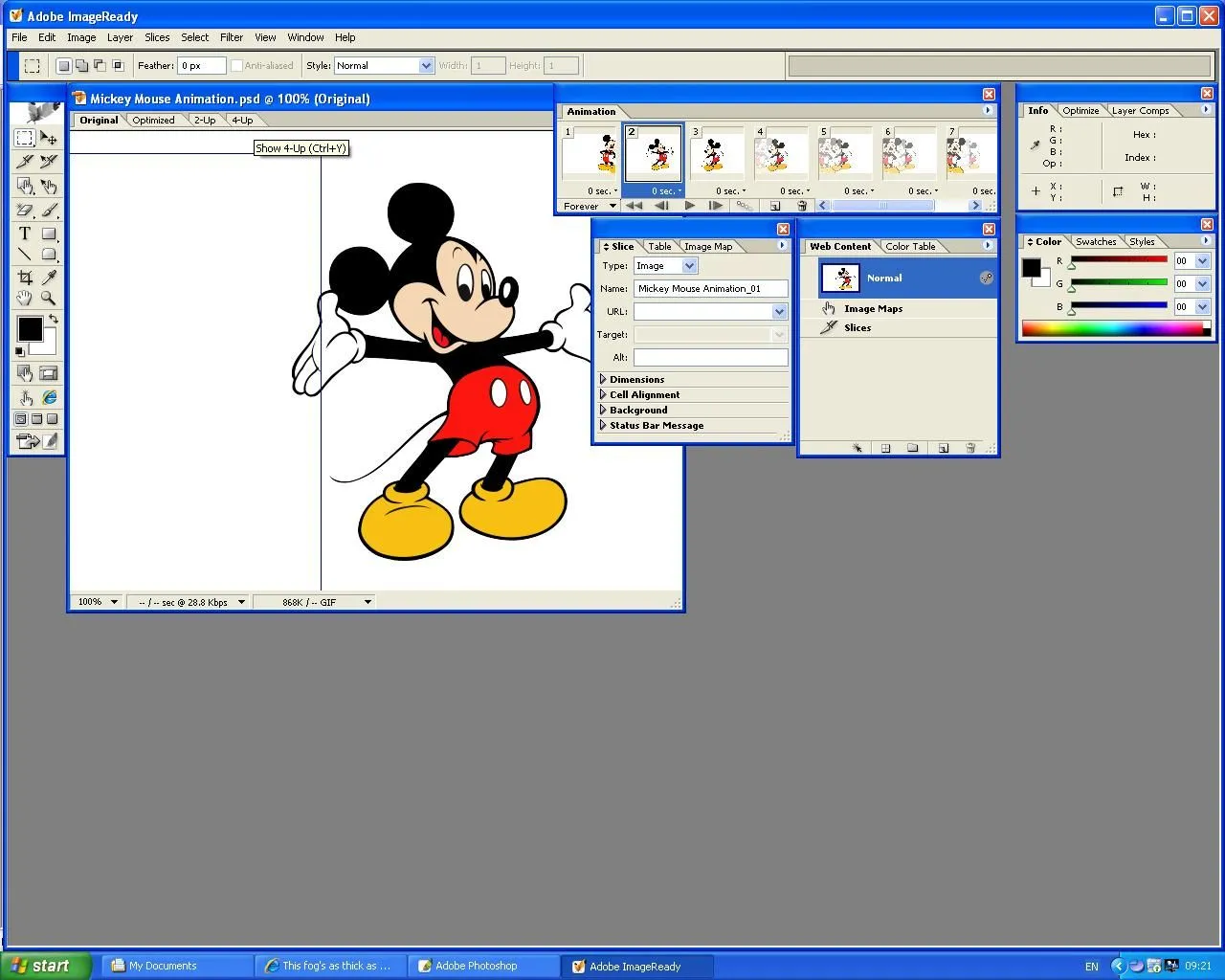
Task: Open the Style dropdown in options bar
Action: click(426, 66)
